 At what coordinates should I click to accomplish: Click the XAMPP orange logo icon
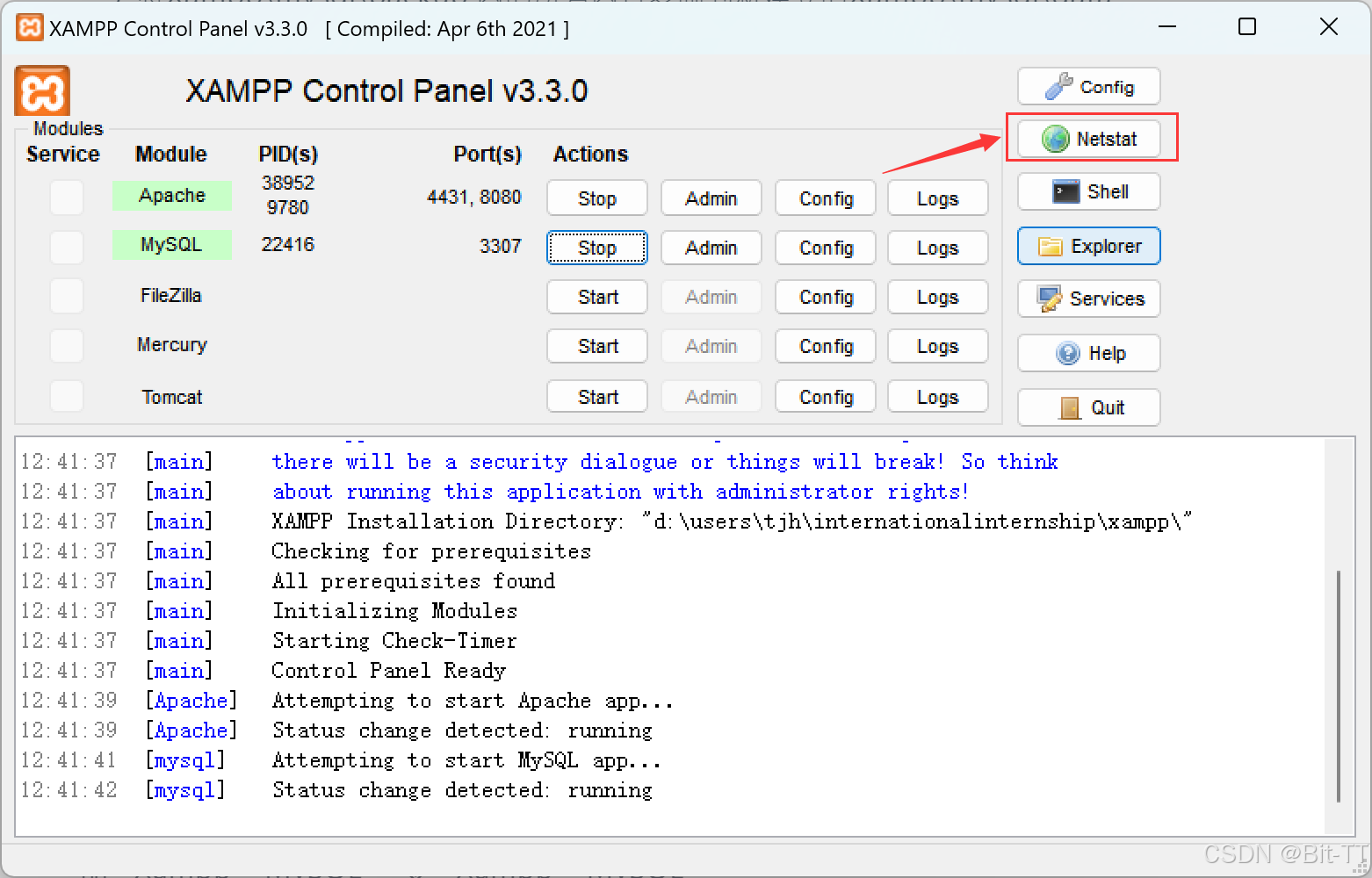pyautogui.click(x=41, y=90)
